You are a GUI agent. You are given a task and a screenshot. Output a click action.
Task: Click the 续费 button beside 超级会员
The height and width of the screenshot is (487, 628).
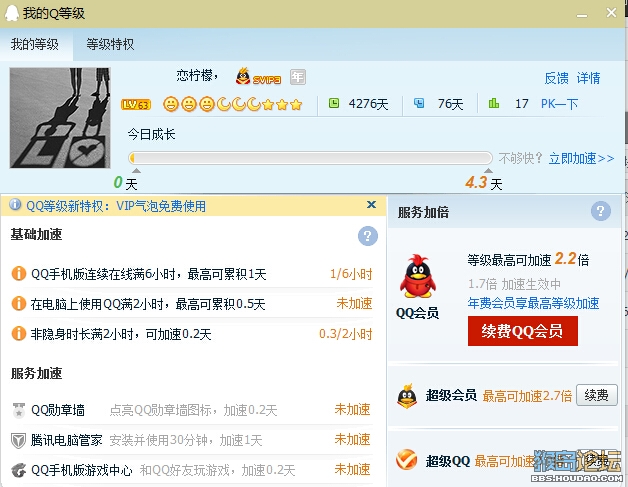pyautogui.click(x=597, y=395)
